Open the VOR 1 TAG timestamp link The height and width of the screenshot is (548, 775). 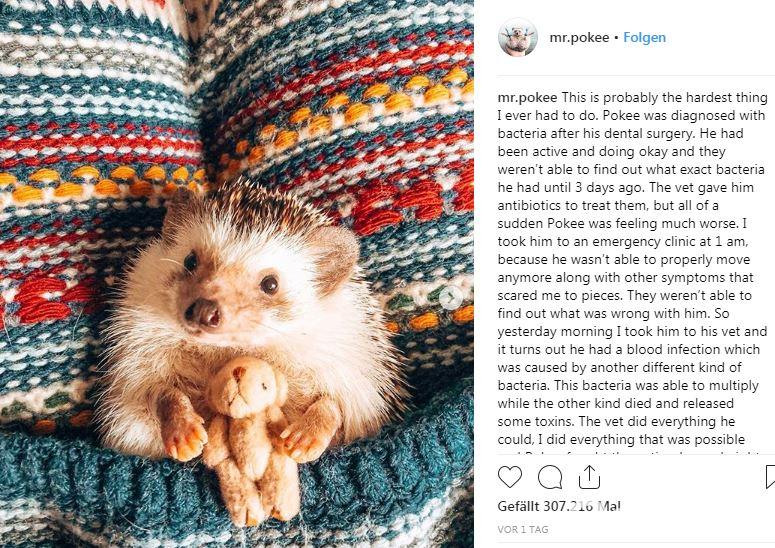point(523,529)
